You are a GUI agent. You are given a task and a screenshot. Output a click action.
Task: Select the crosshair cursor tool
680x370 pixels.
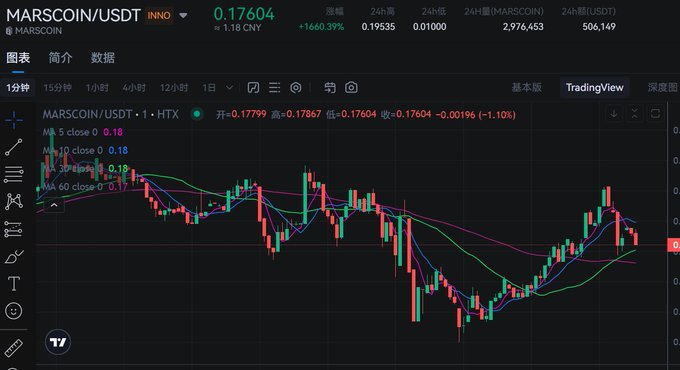tap(14, 120)
